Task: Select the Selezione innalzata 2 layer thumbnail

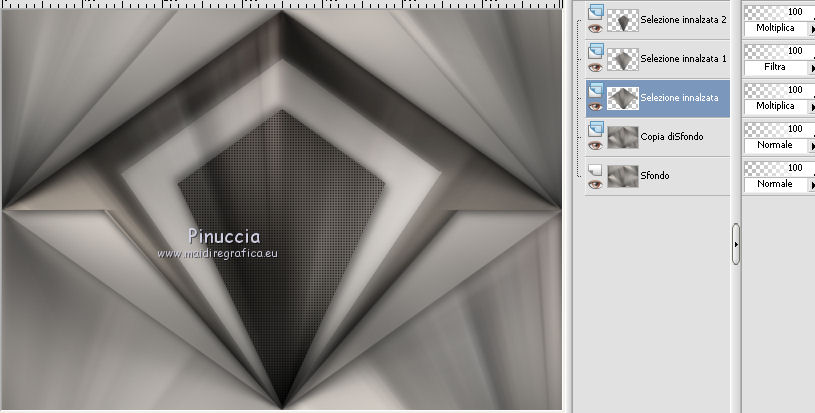Action: click(x=623, y=20)
